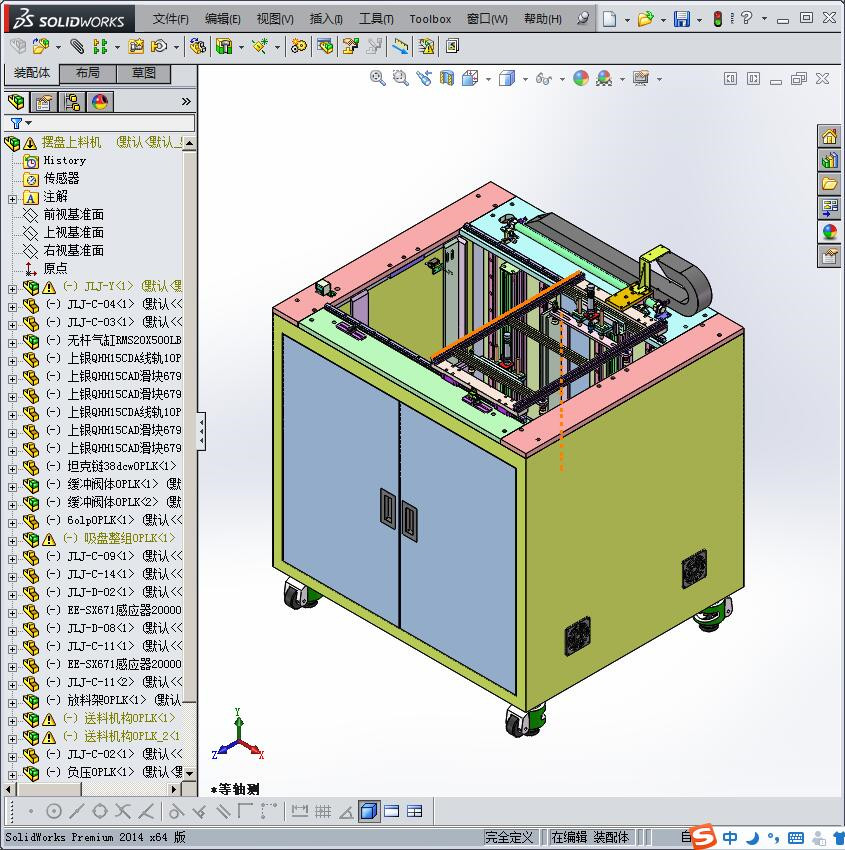Expand the 吸盘整组OPLK<1> tree node
The width and height of the screenshot is (845, 850).
(x=12, y=541)
